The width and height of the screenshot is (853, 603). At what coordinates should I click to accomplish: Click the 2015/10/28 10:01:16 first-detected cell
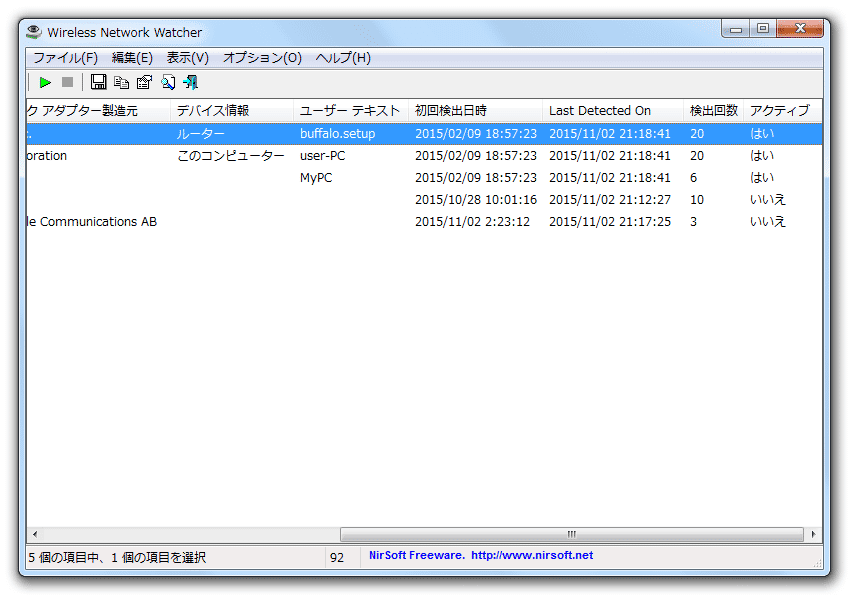pyautogui.click(x=476, y=200)
